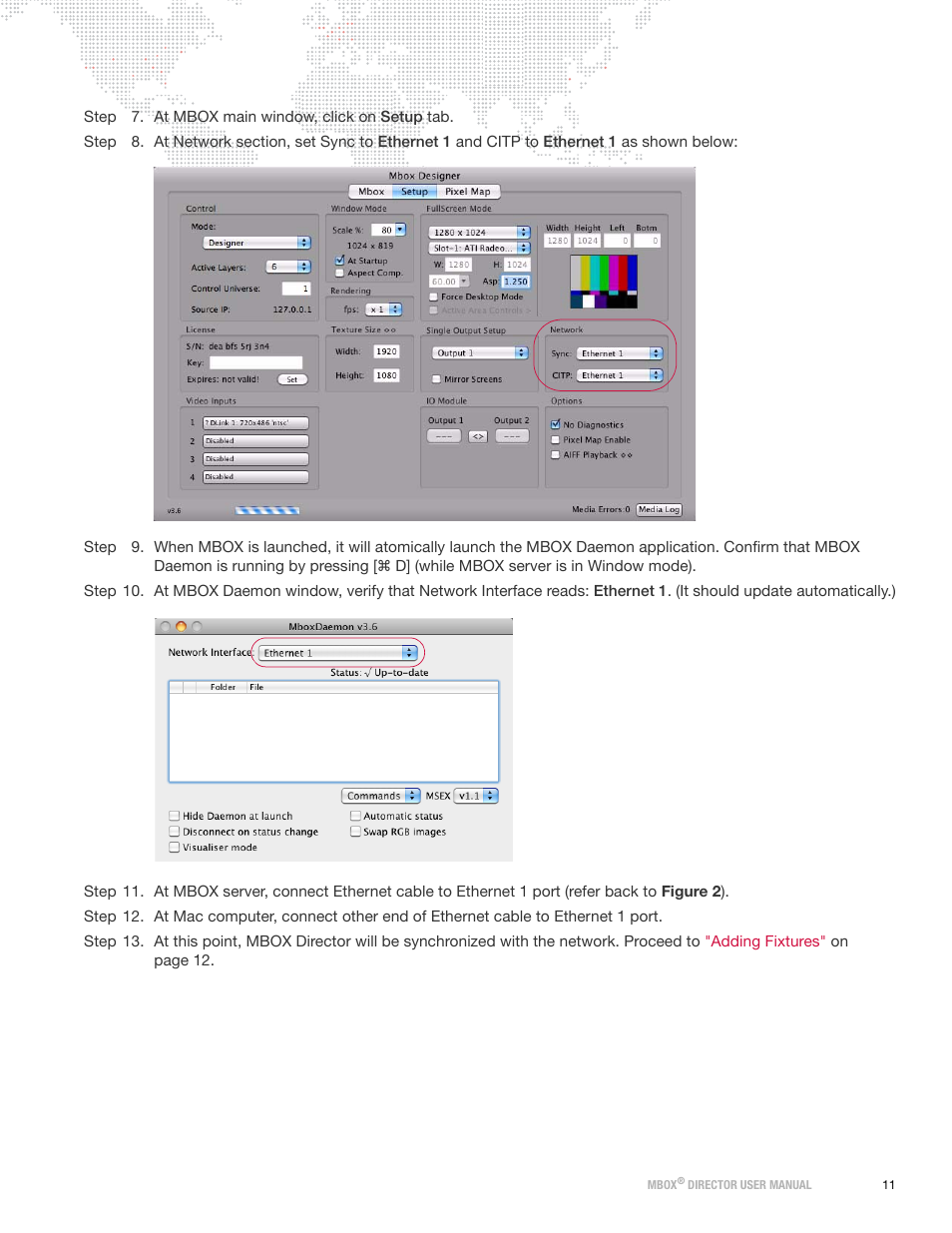Viewport: 952px width, 1233px height.
Task: Open the 1280 x 1024 resolution dropdown
Action: pyautogui.click(x=479, y=232)
